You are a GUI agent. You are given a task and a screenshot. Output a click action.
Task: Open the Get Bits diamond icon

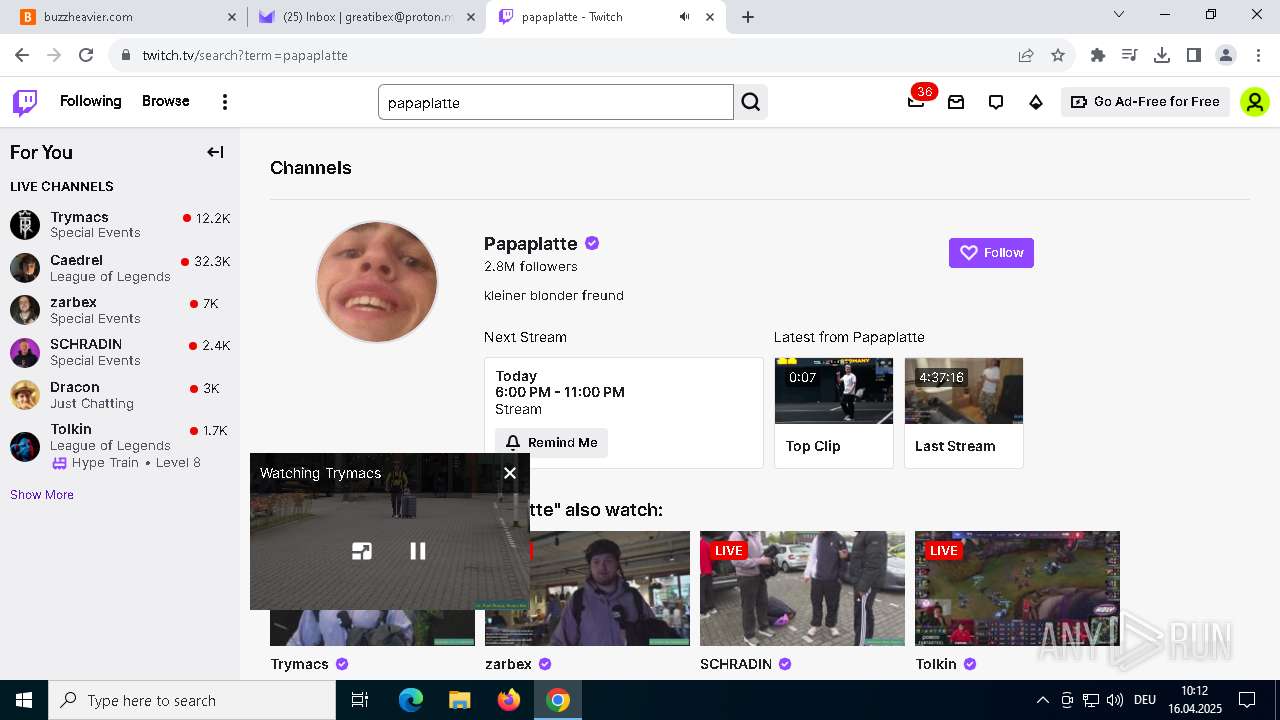[1036, 102]
